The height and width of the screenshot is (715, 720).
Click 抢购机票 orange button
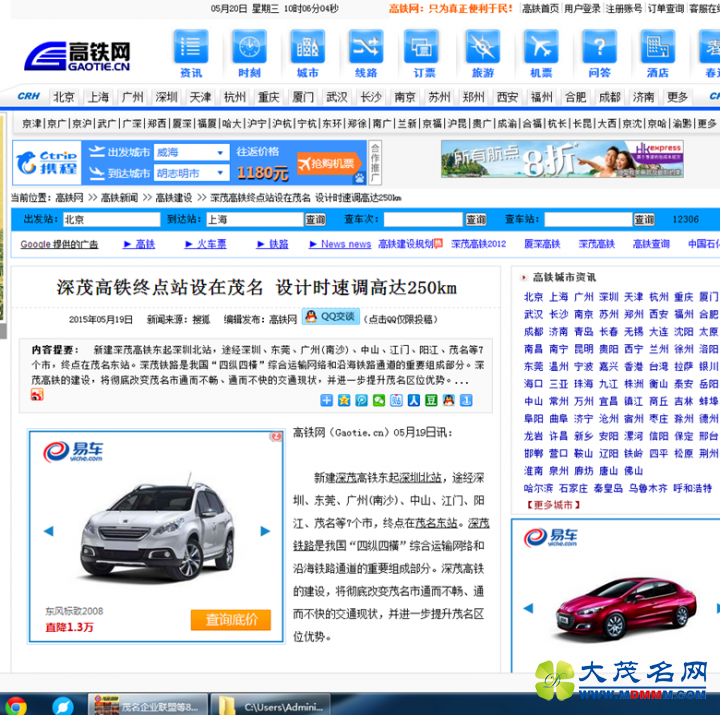pyautogui.click(x=329, y=163)
